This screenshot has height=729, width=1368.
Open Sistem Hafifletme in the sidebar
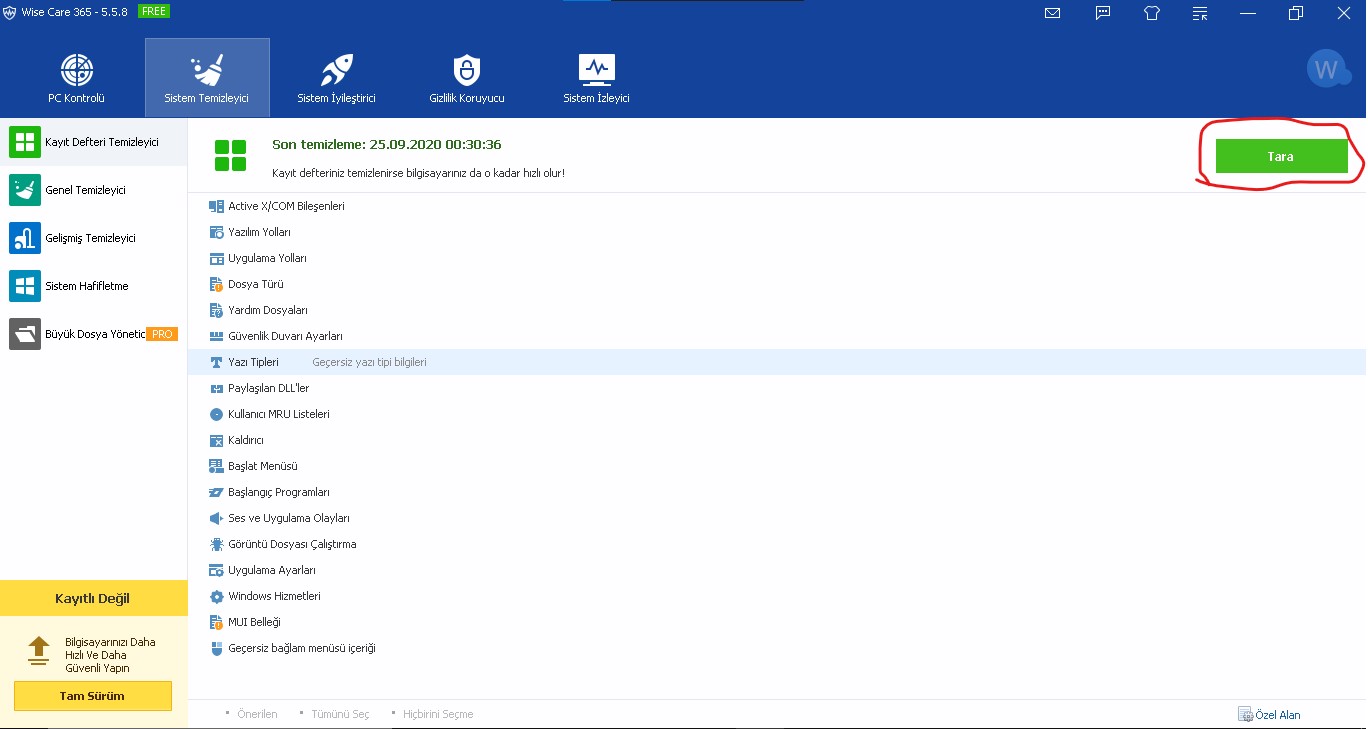[94, 286]
